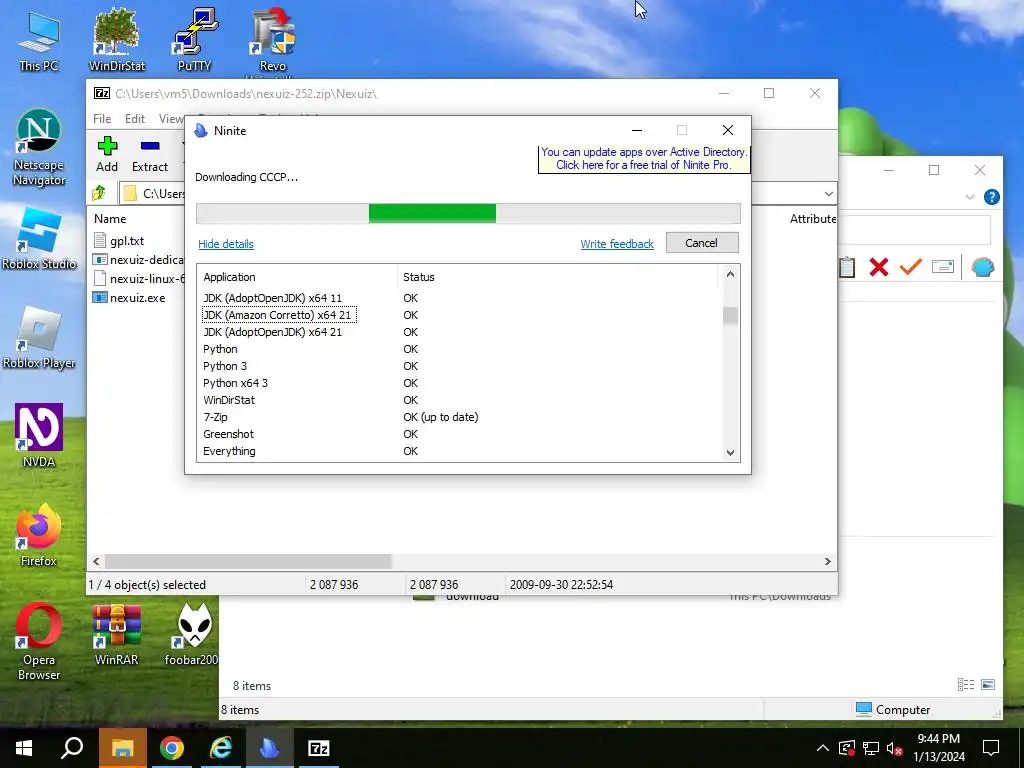Open Revo Uninstaller desktop shortcut
The width and height of the screenshot is (1024, 768).
pyautogui.click(x=273, y=41)
